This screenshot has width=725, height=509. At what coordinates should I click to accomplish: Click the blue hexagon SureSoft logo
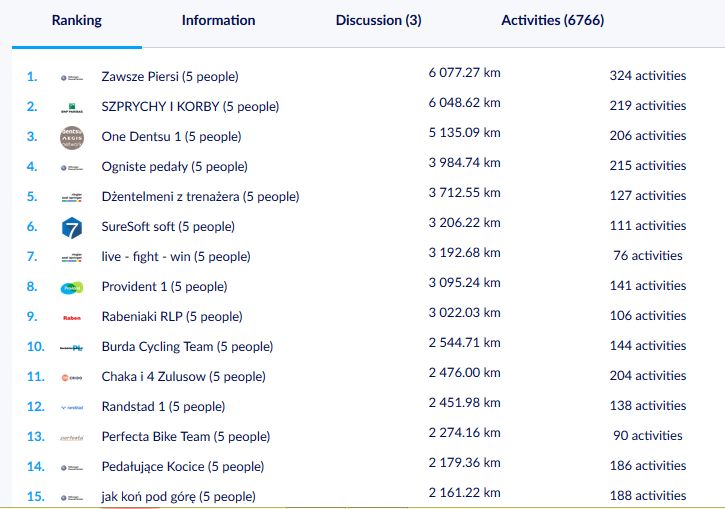click(72, 228)
